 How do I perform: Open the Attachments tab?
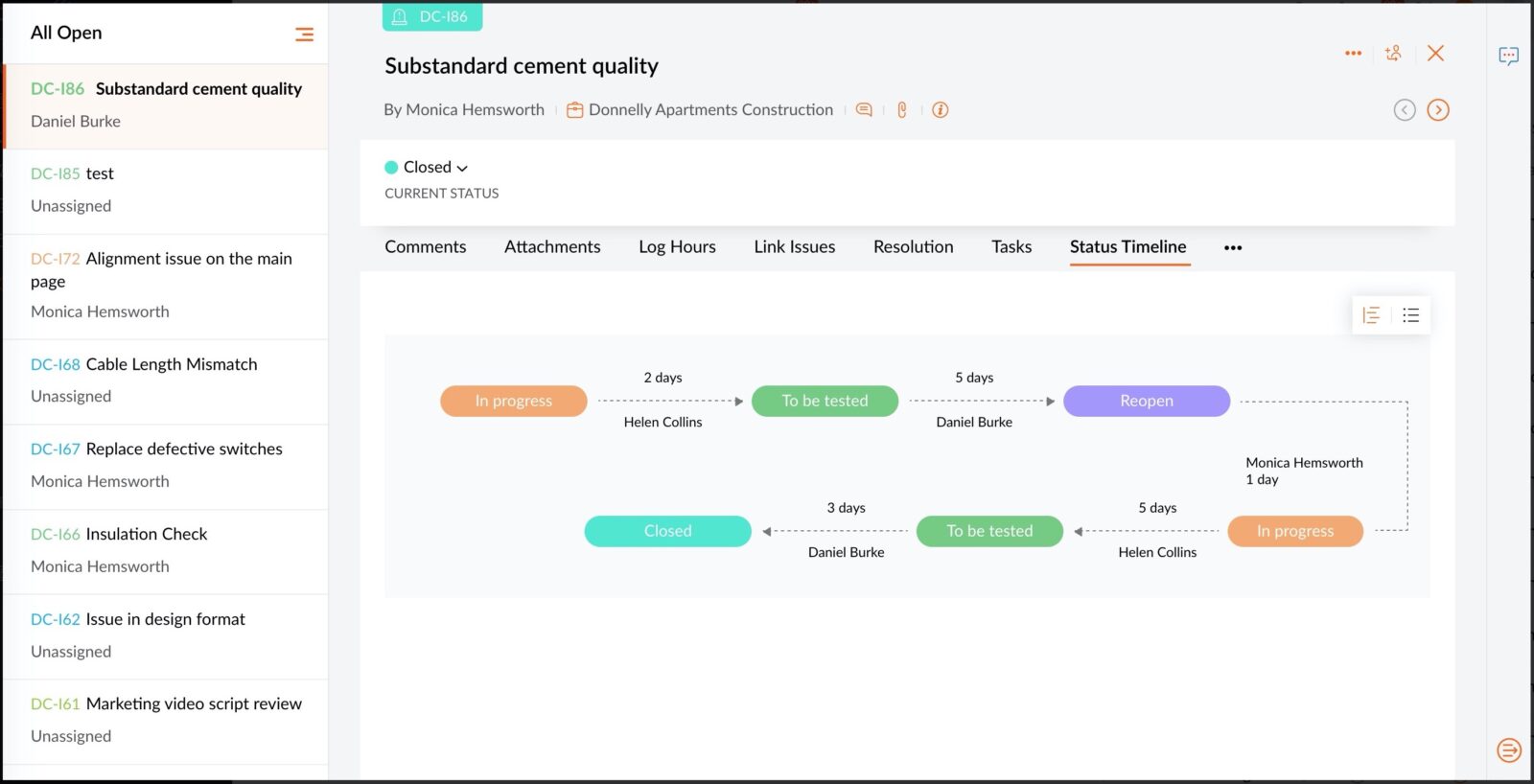(552, 247)
